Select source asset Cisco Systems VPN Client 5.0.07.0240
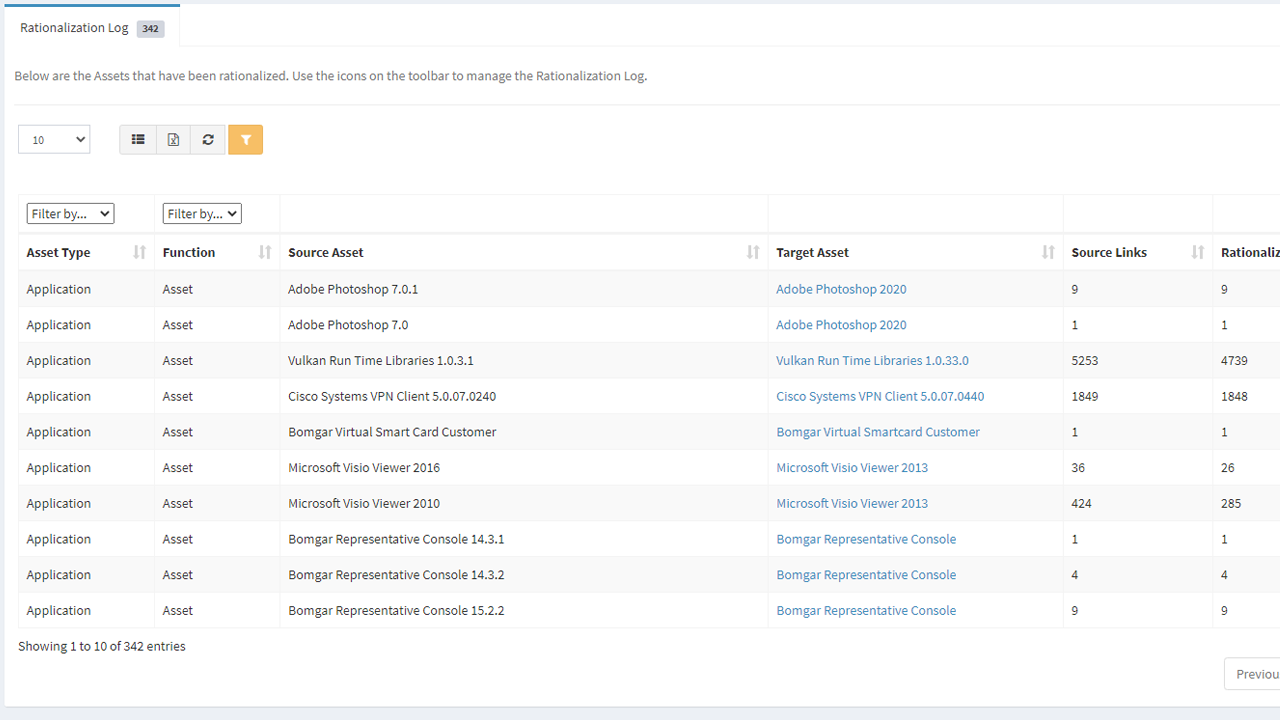The image size is (1280, 720). [x=392, y=397]
